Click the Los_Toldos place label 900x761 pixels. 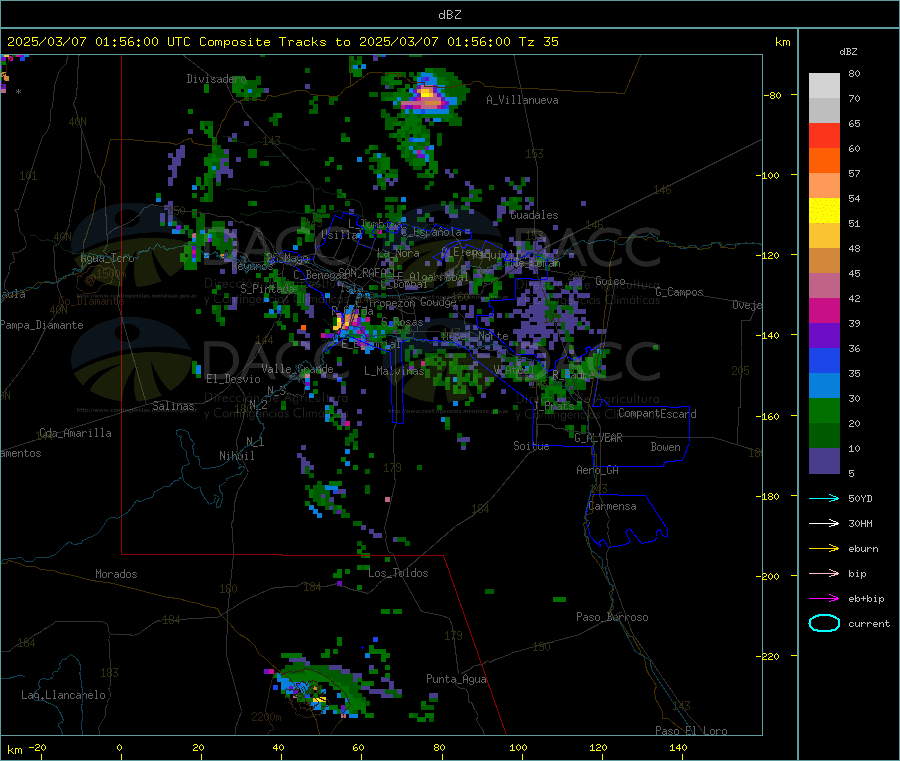pyautogui.click(x=398, y=573)
